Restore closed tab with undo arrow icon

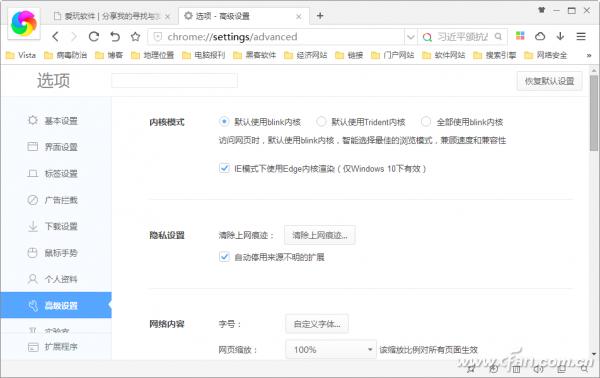(x=115, y=37)
